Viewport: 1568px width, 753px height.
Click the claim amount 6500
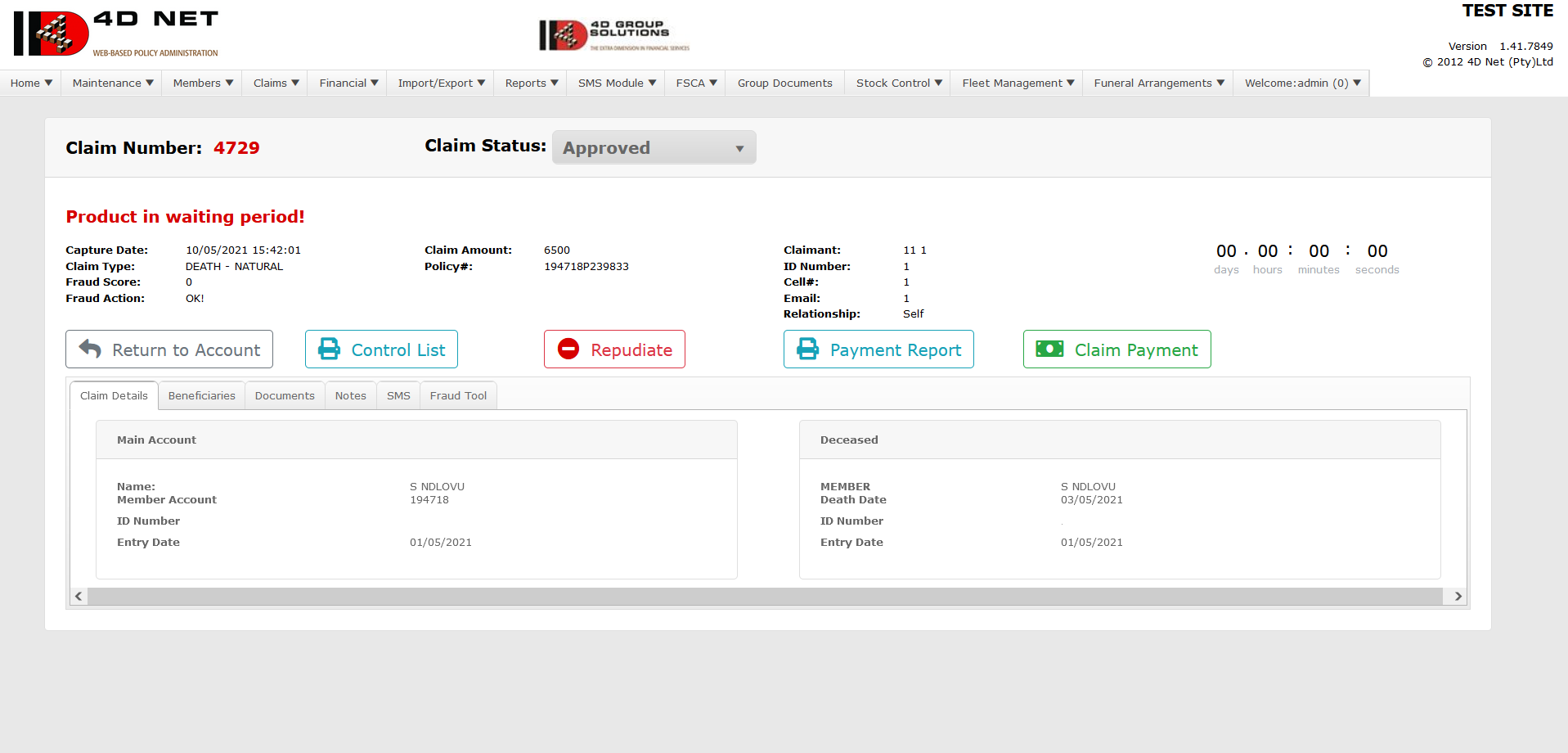click(x=557, y=250)
